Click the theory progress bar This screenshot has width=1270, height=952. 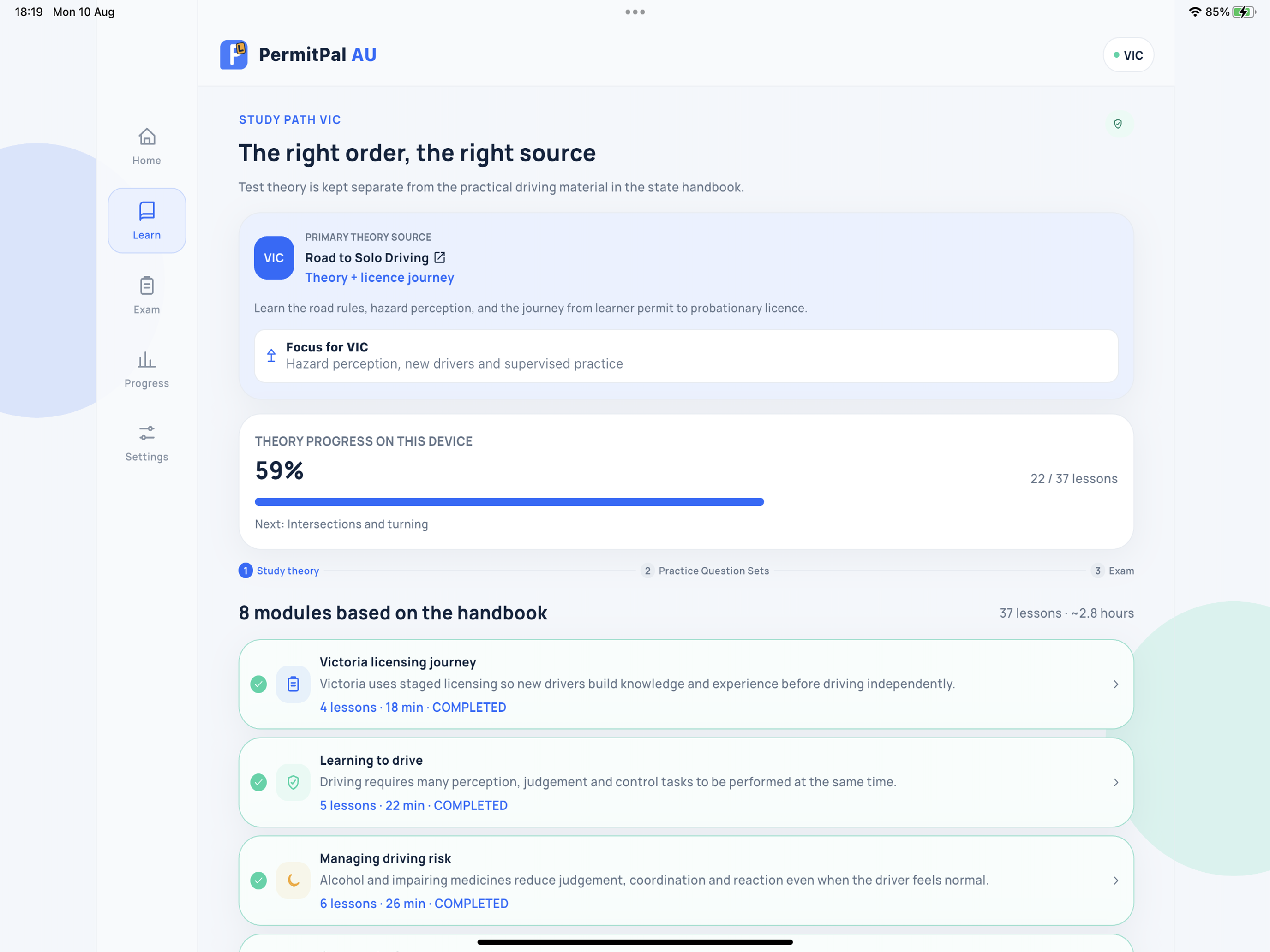click(x=685, y=501)
